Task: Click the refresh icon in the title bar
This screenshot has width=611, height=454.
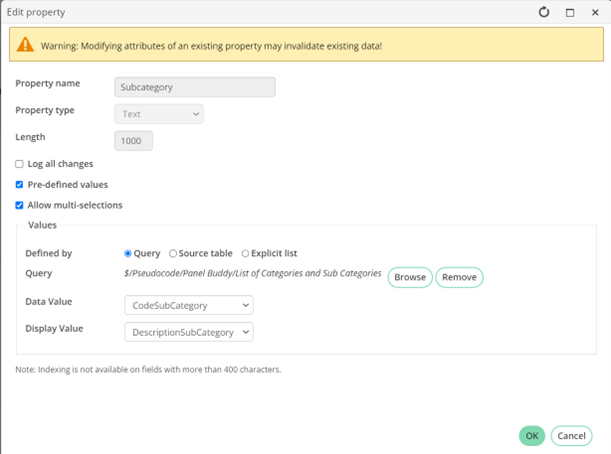Action: click(x=544, y=12)
